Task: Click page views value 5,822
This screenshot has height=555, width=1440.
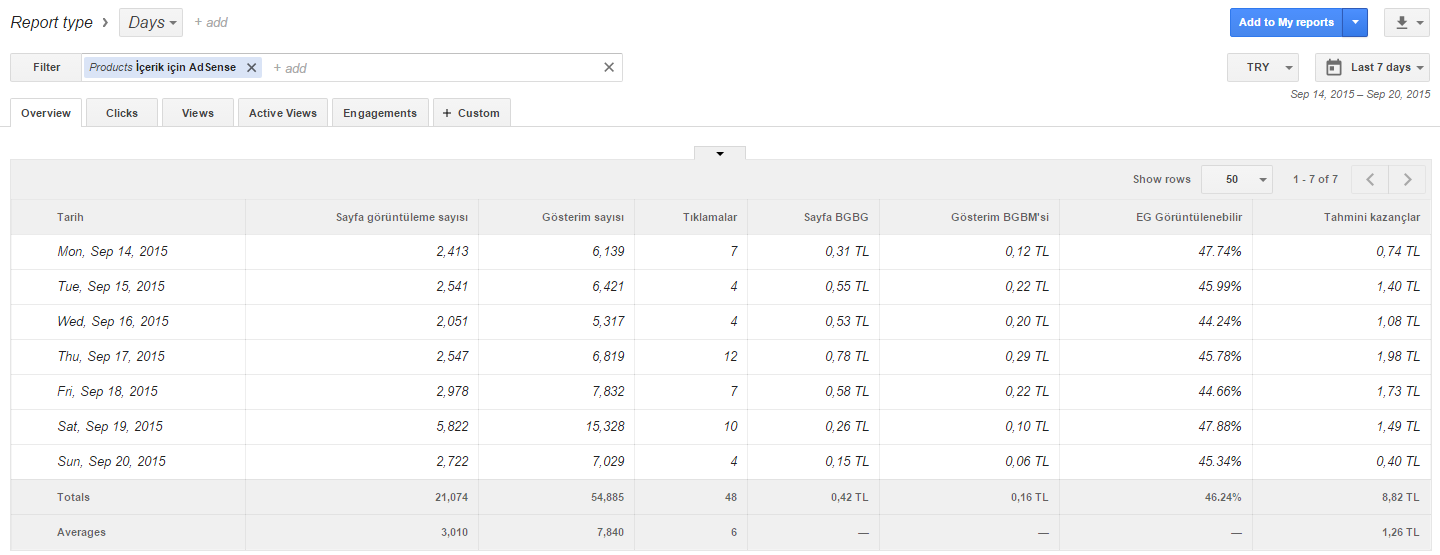Action: (452, 427)
